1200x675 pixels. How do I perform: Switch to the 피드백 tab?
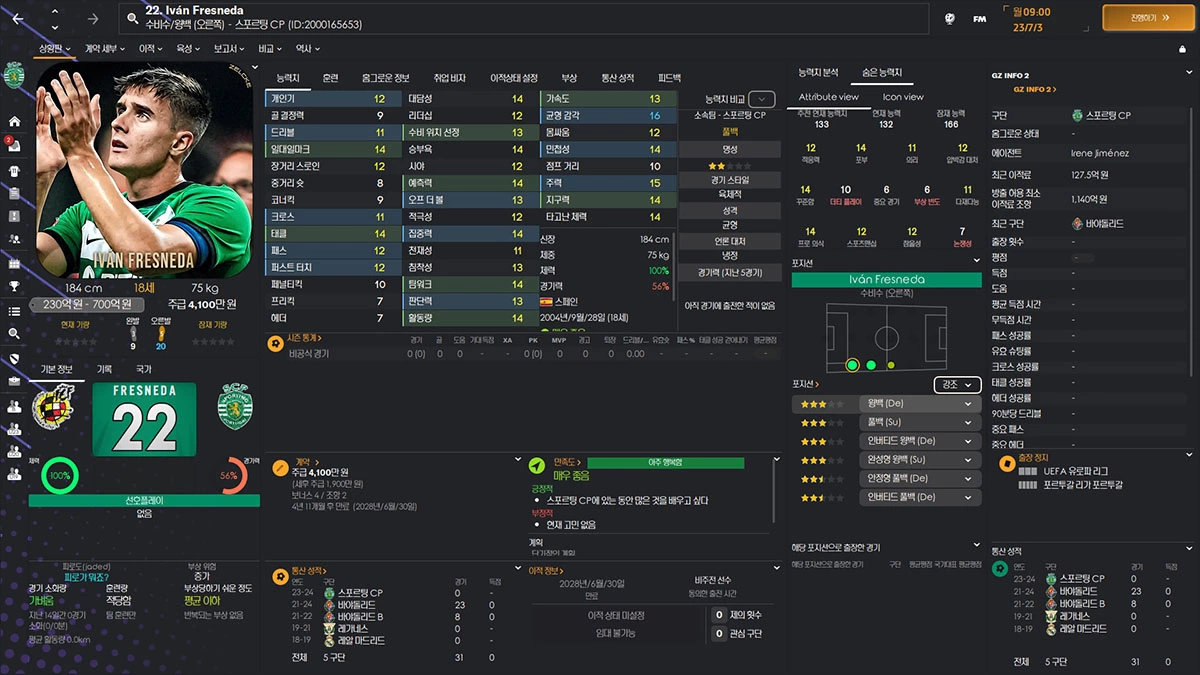669,77
